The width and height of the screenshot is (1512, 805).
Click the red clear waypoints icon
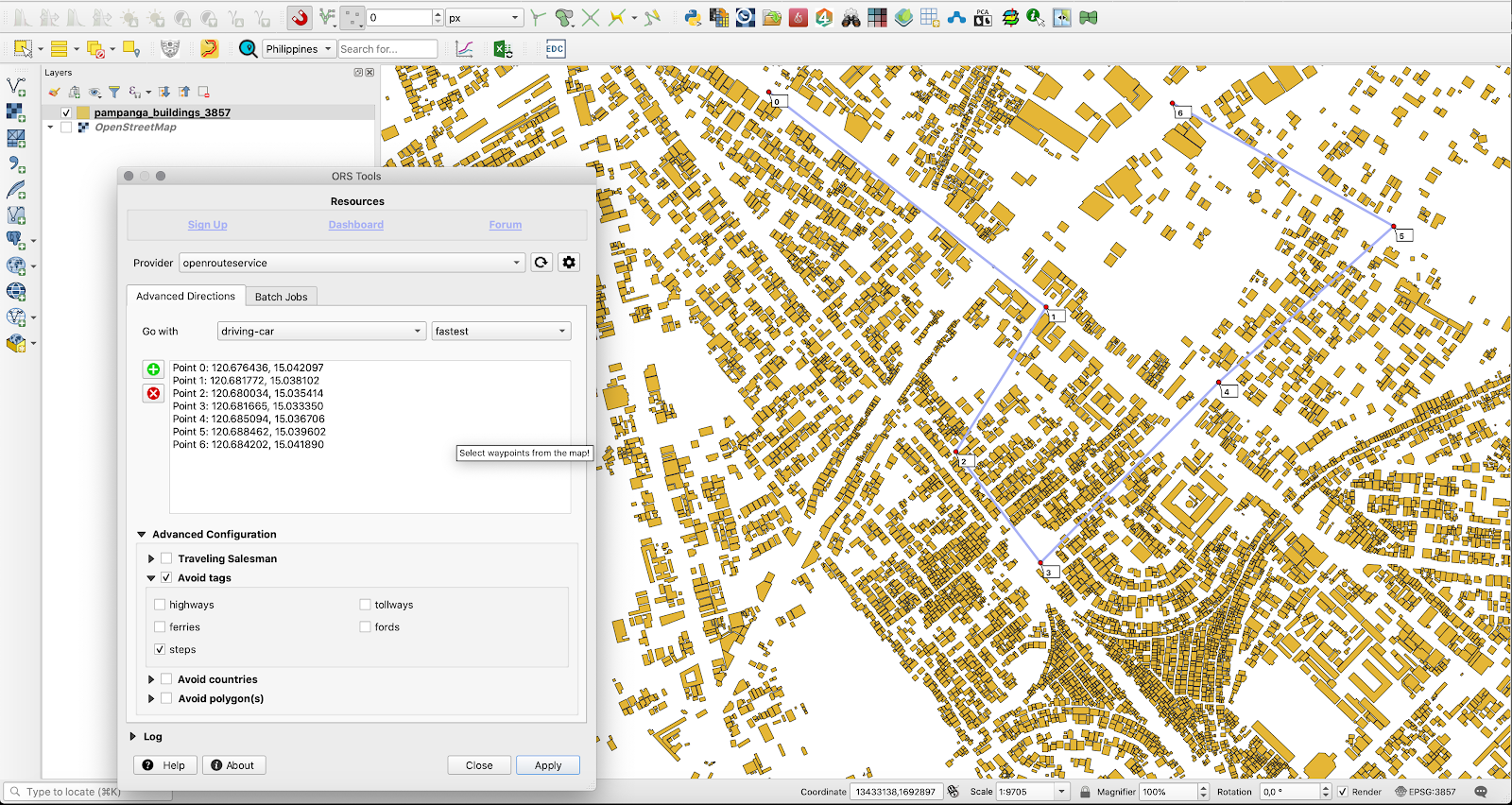coord(153,393)
